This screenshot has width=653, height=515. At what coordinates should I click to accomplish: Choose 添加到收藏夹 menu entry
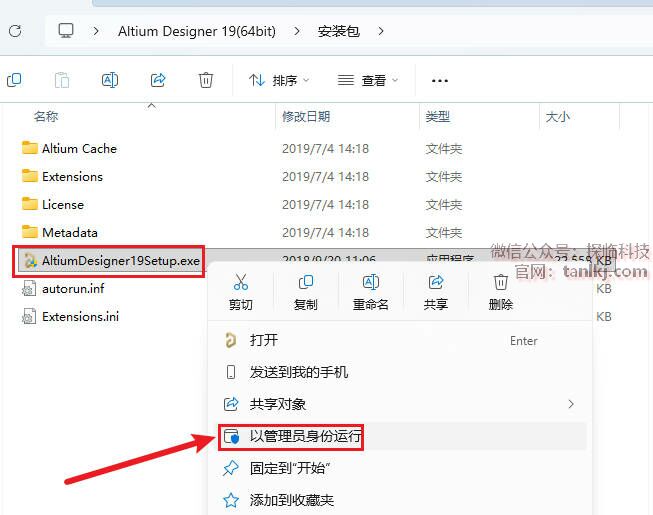pos(399,500)
